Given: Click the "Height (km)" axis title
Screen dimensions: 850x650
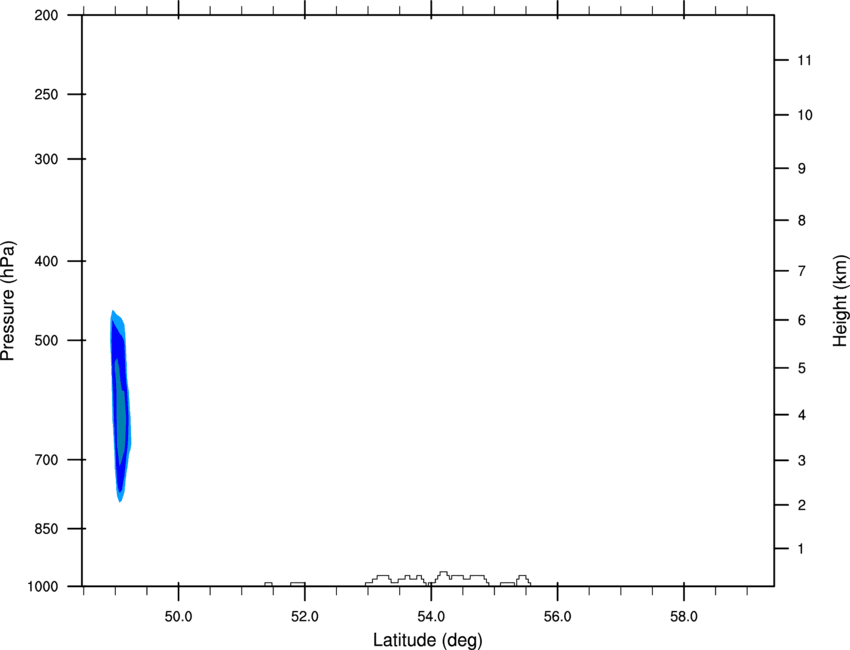Looking at the screenshot, I should pos(840,300).
